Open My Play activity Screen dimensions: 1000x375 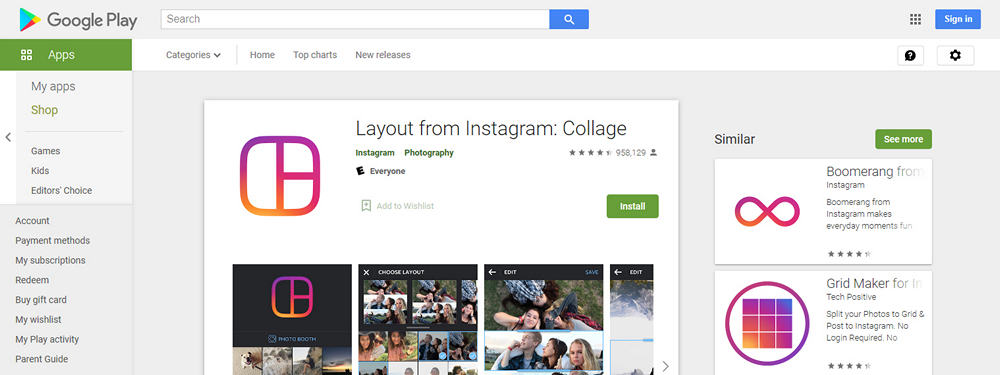point(47,339)
